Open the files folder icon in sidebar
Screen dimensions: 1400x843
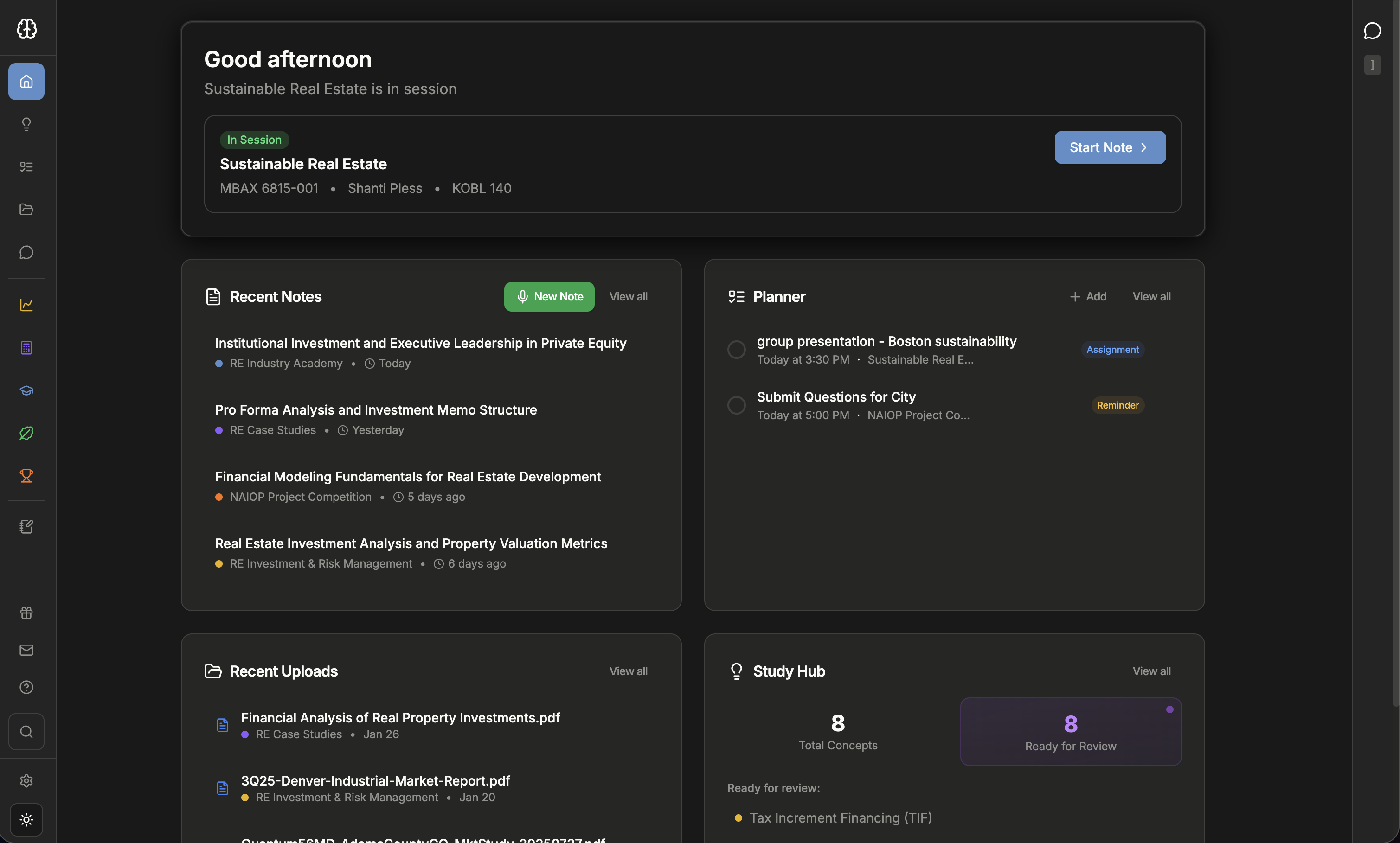pos(26,209)
